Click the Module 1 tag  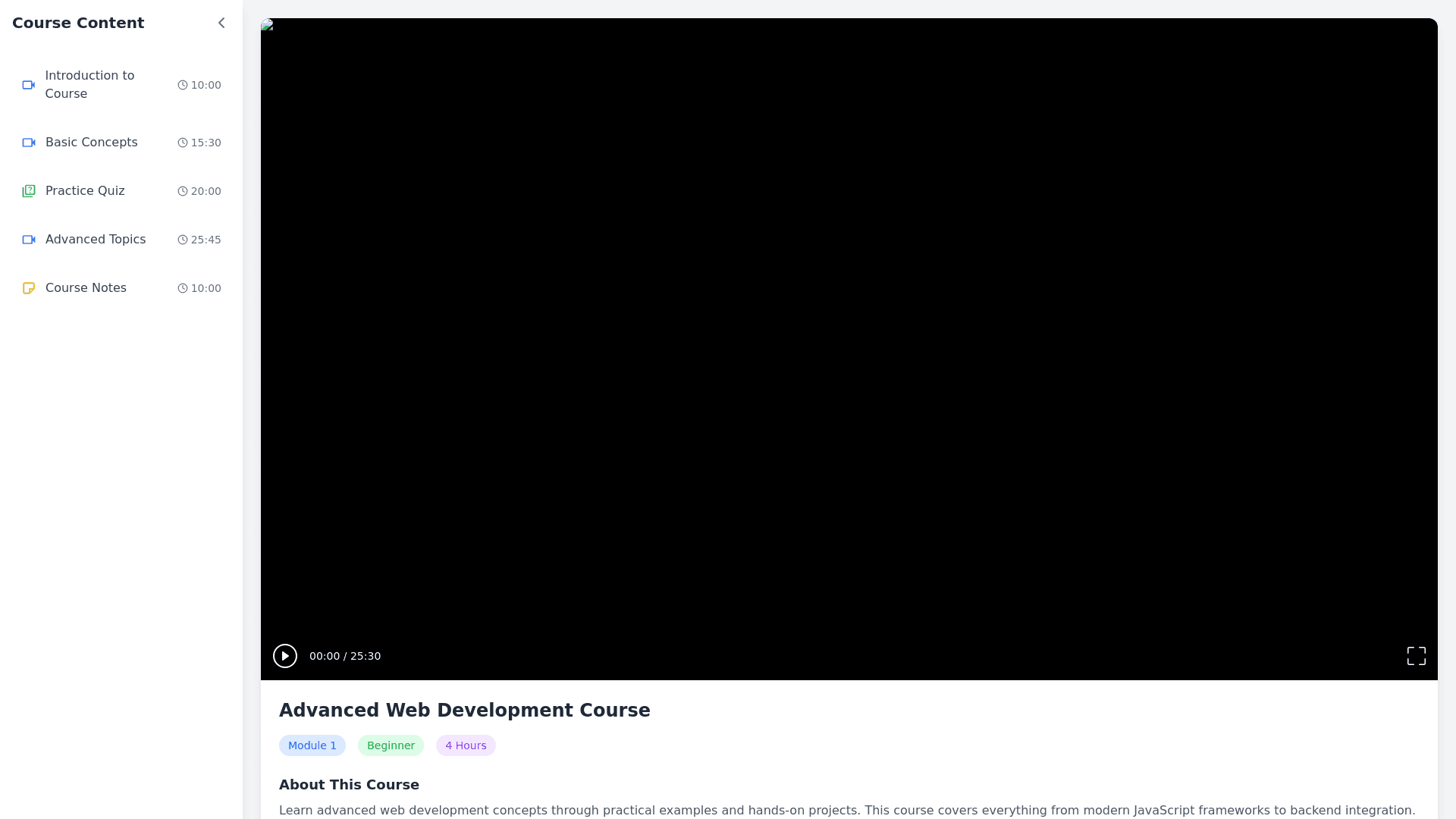point(312,745)
